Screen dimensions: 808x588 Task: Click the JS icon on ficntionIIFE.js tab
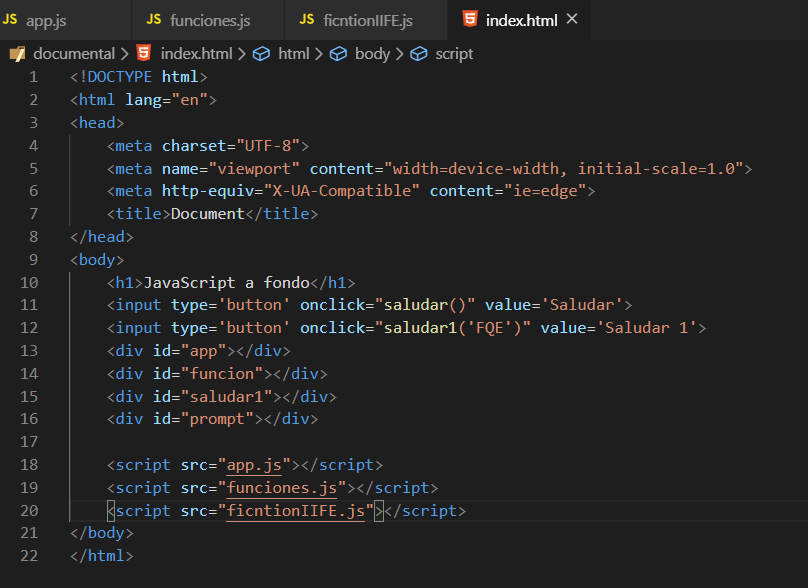tap(307, 20)
